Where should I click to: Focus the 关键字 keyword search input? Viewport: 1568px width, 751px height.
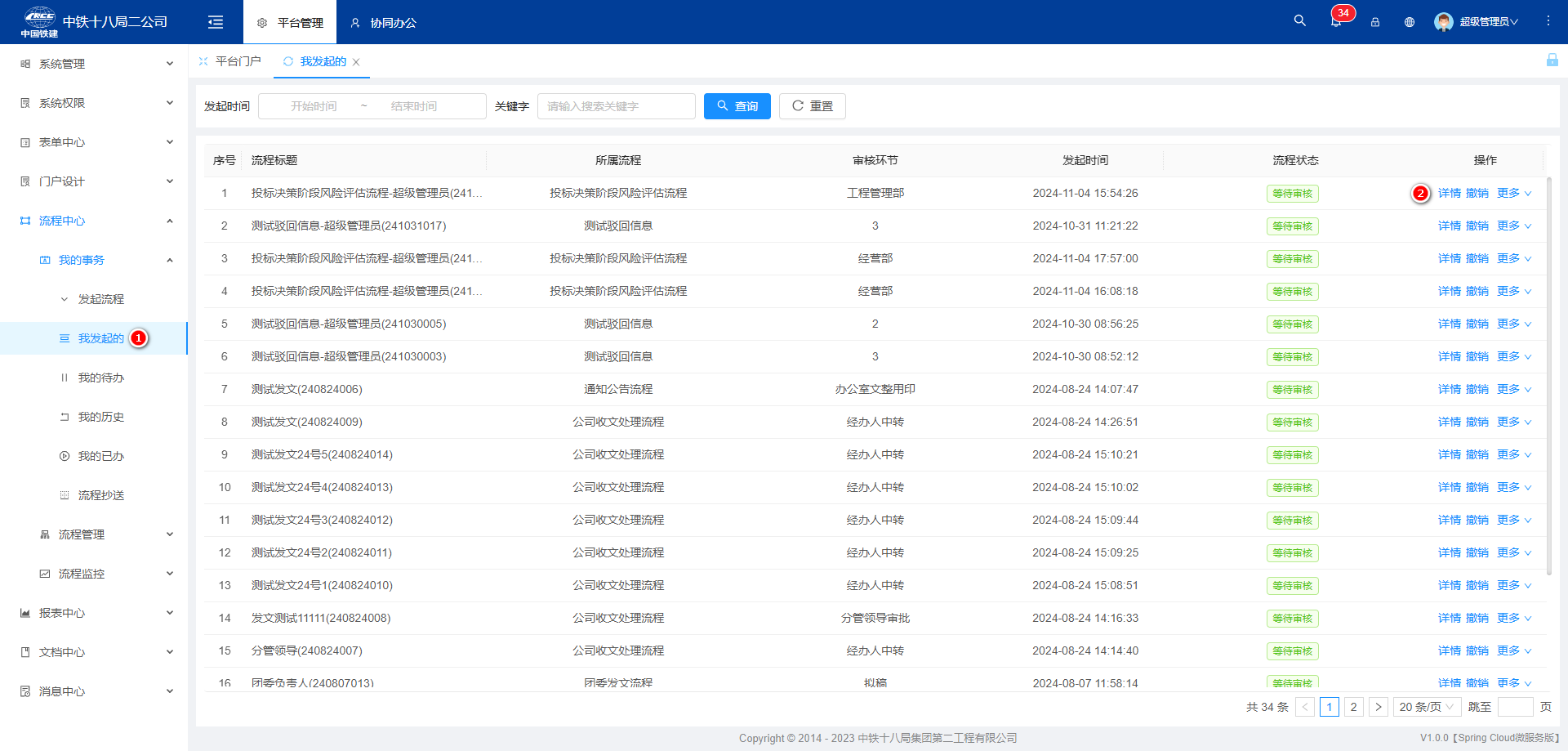(617, 106)
